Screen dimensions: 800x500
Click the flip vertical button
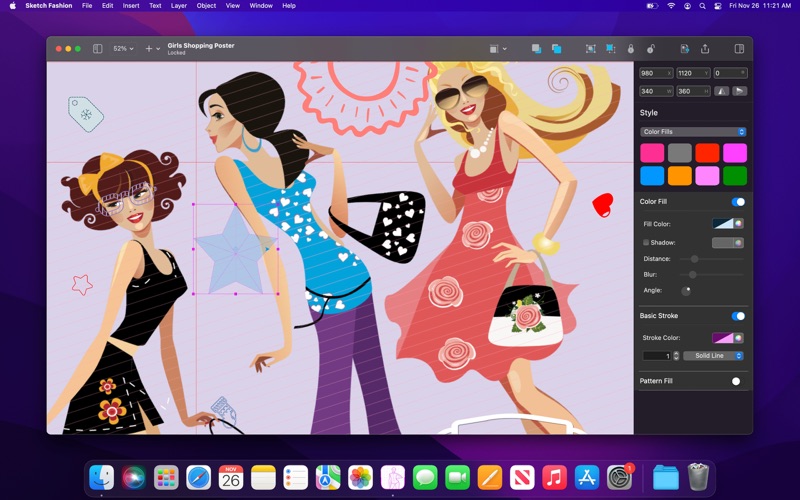click(x=740, y=91)
